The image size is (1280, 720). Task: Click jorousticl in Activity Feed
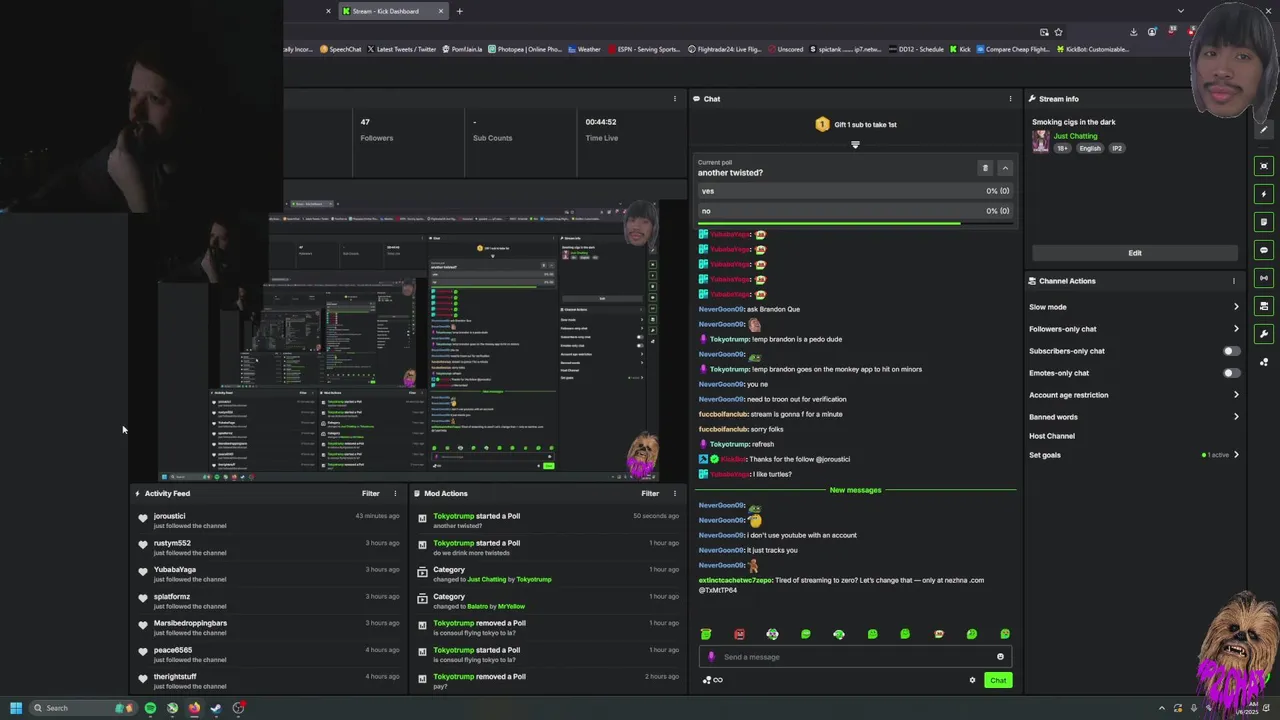coord(169,516)
